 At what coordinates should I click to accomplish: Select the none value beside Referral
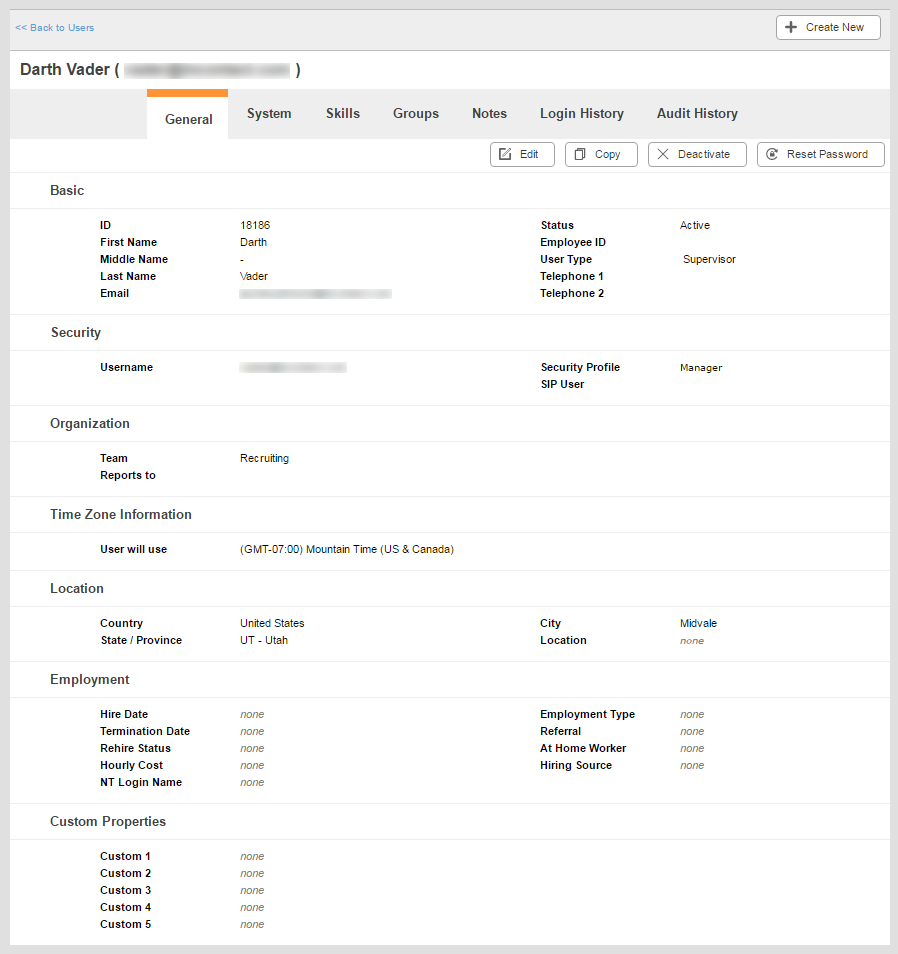[x=692, y=731]
